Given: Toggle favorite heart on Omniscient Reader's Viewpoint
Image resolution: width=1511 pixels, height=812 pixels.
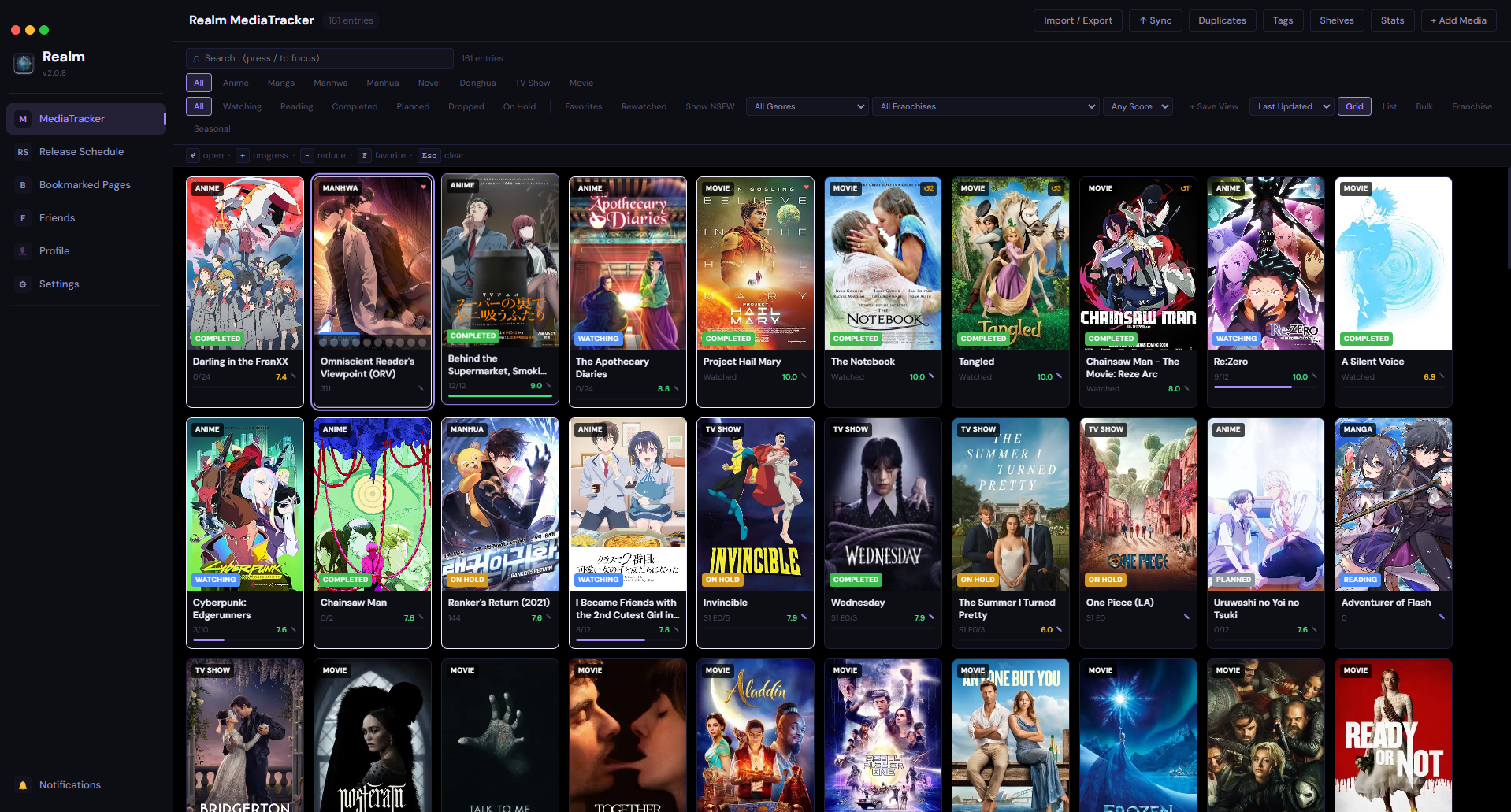Looking at the screenshot, I should click(424, 187).
